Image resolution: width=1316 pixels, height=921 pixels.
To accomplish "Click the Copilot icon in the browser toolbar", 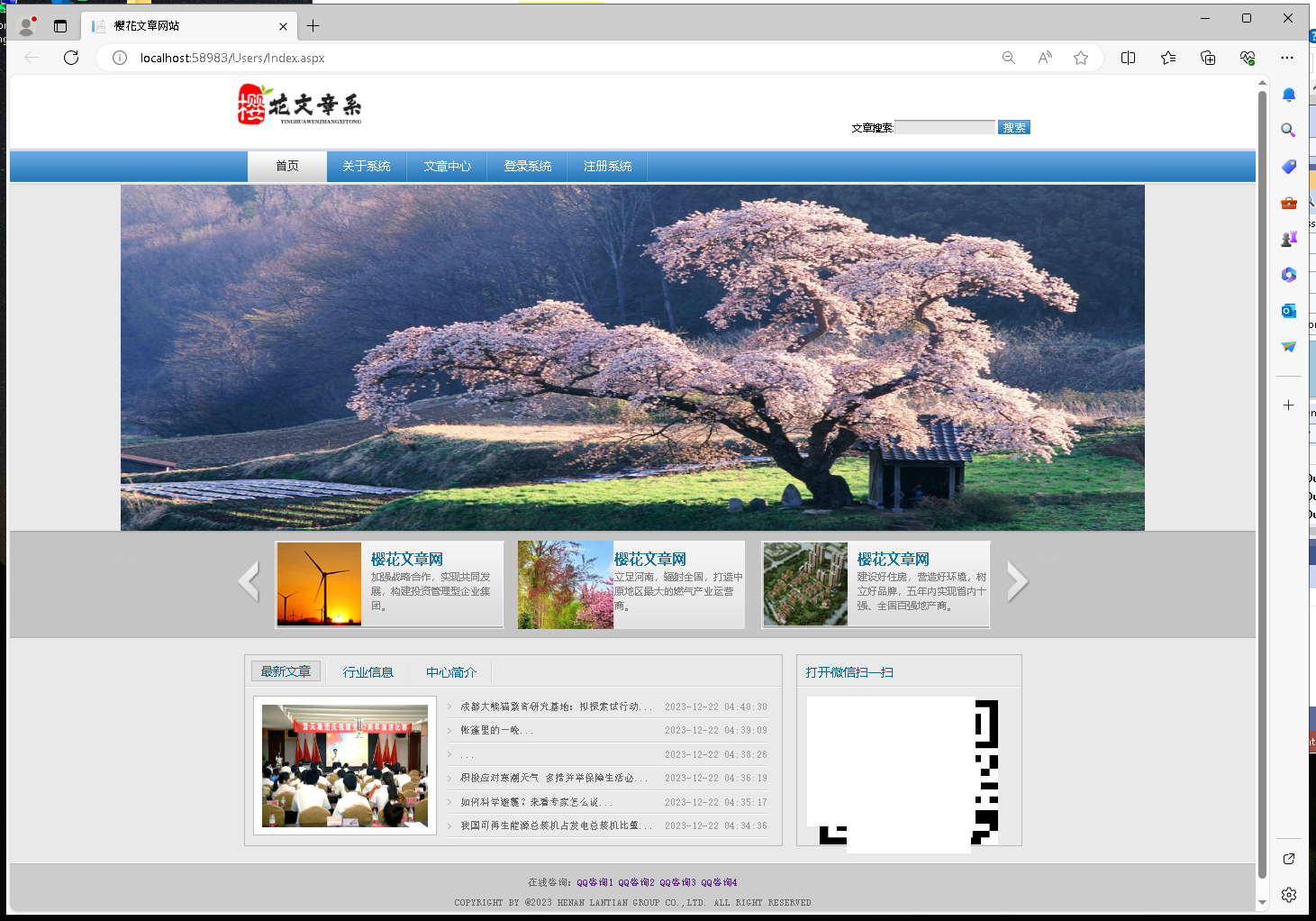I will [x=1247, y=57].
